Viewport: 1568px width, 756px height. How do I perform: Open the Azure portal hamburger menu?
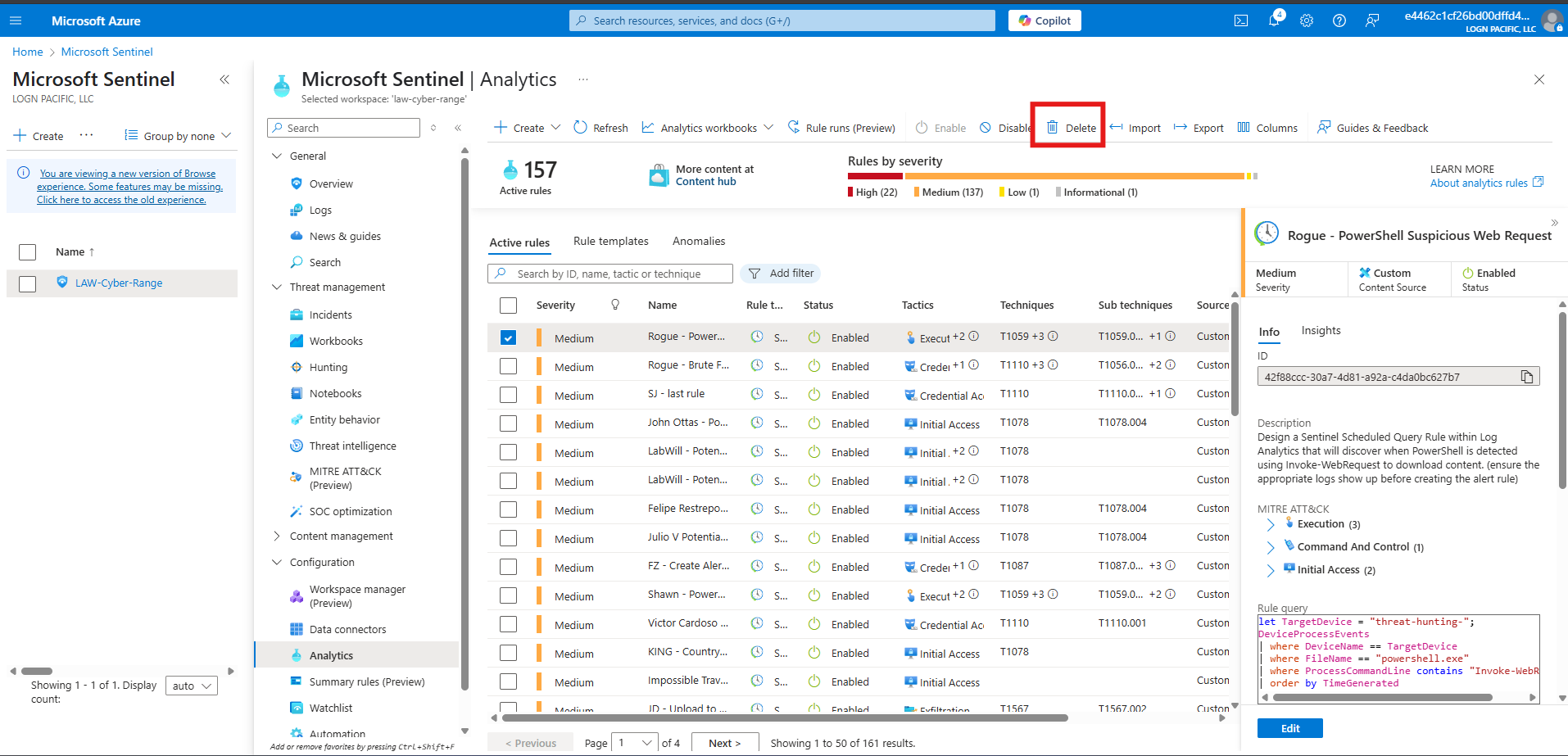(x=16, y=20)
